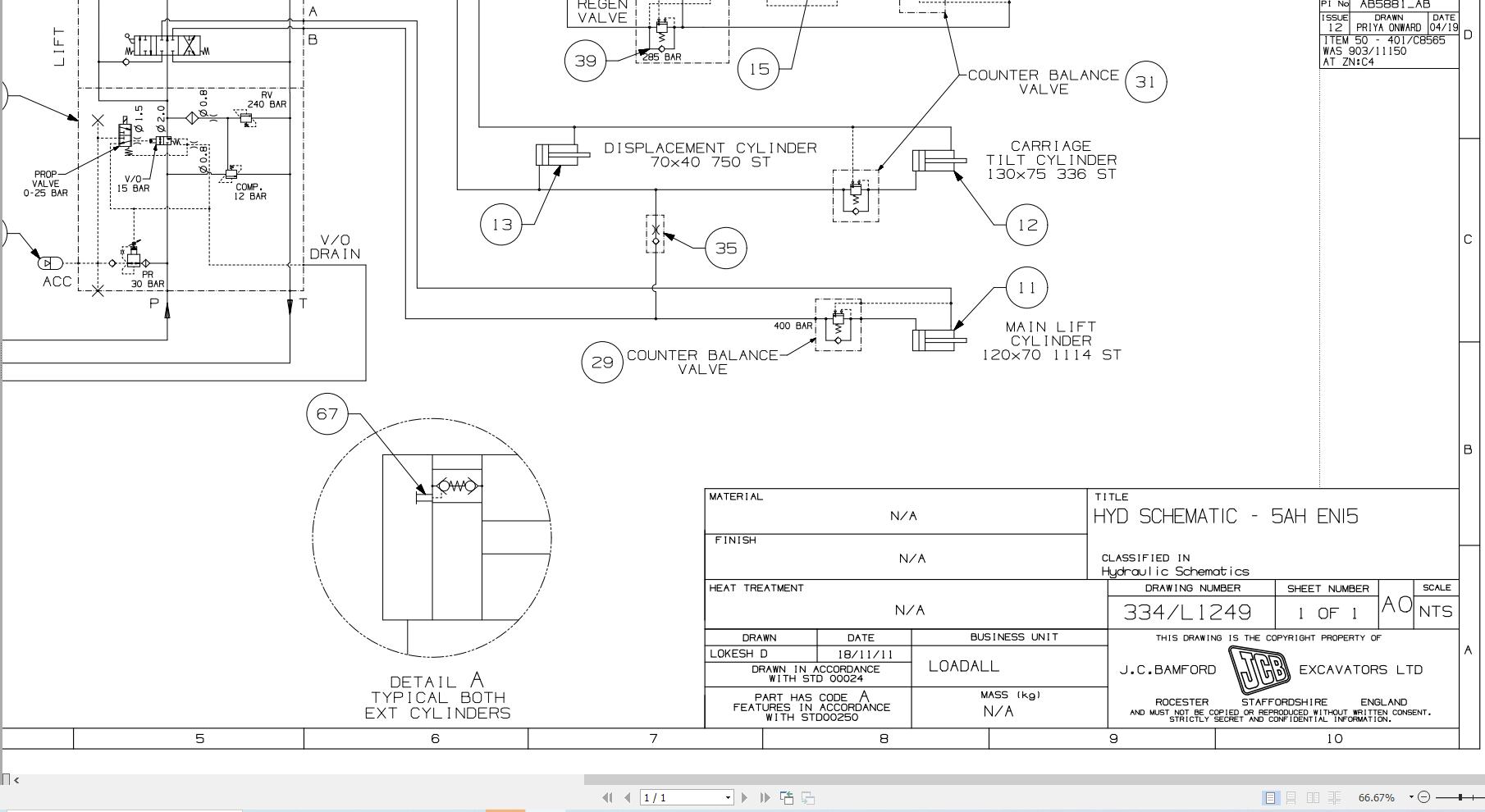
Task: Click the COMP. 12 BAR label
Action: (x=250, y=191)
